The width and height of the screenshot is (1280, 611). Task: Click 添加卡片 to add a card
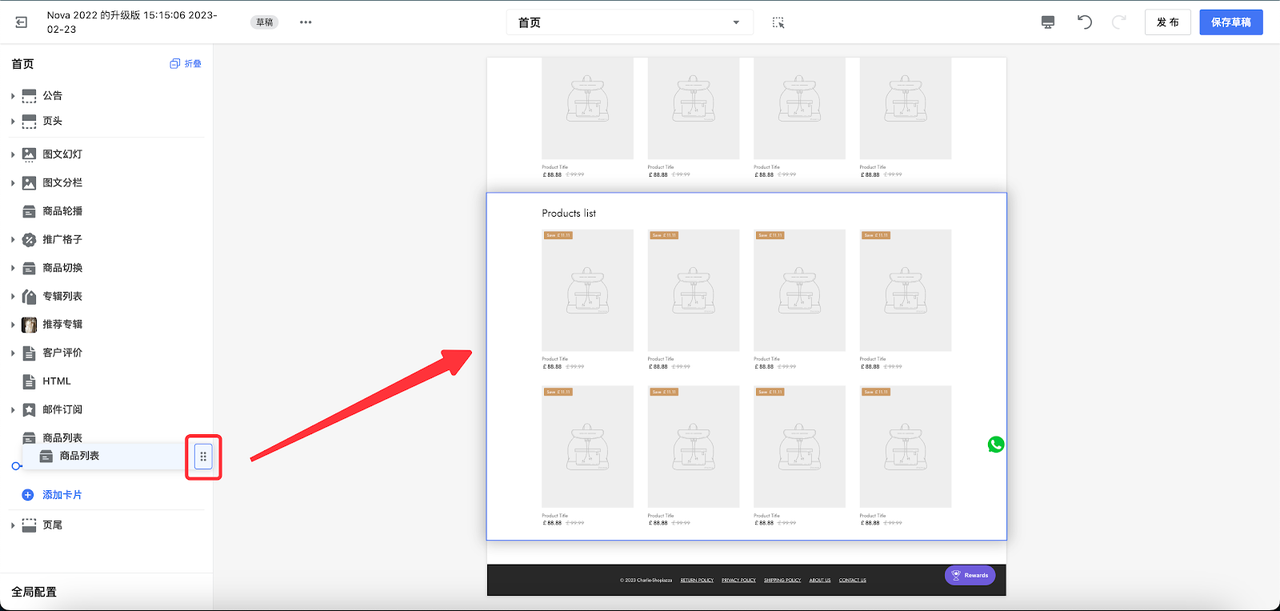61,495
